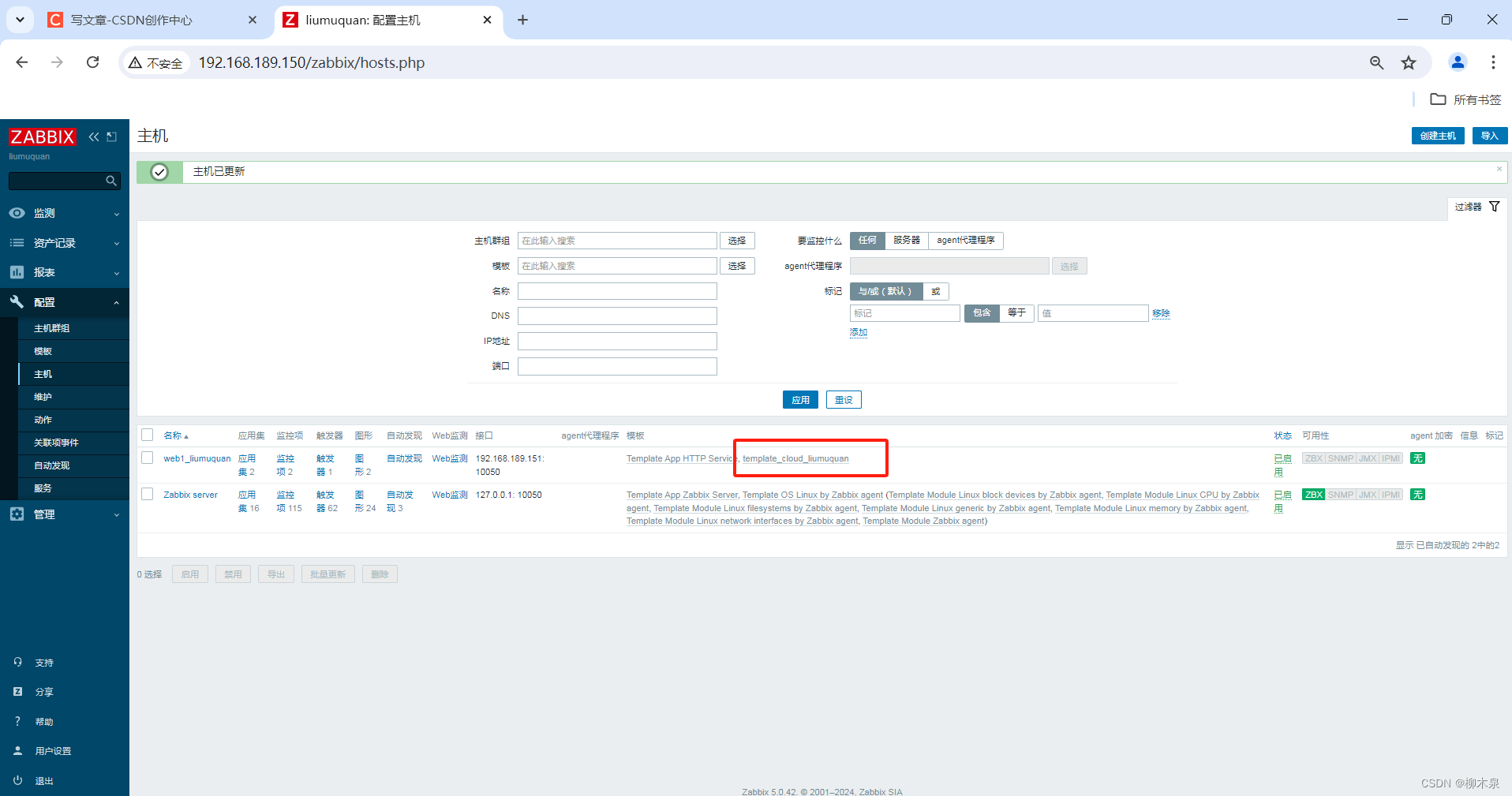
Task: Click the eye icon next to 监测
Action: point(17,213)
